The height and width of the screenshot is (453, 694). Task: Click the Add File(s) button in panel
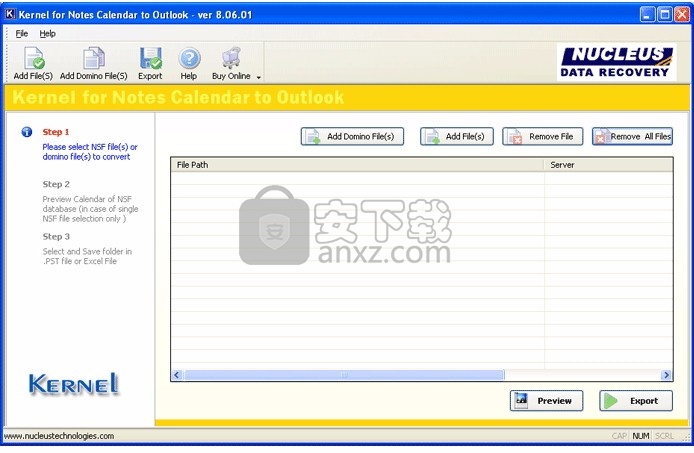457,136
